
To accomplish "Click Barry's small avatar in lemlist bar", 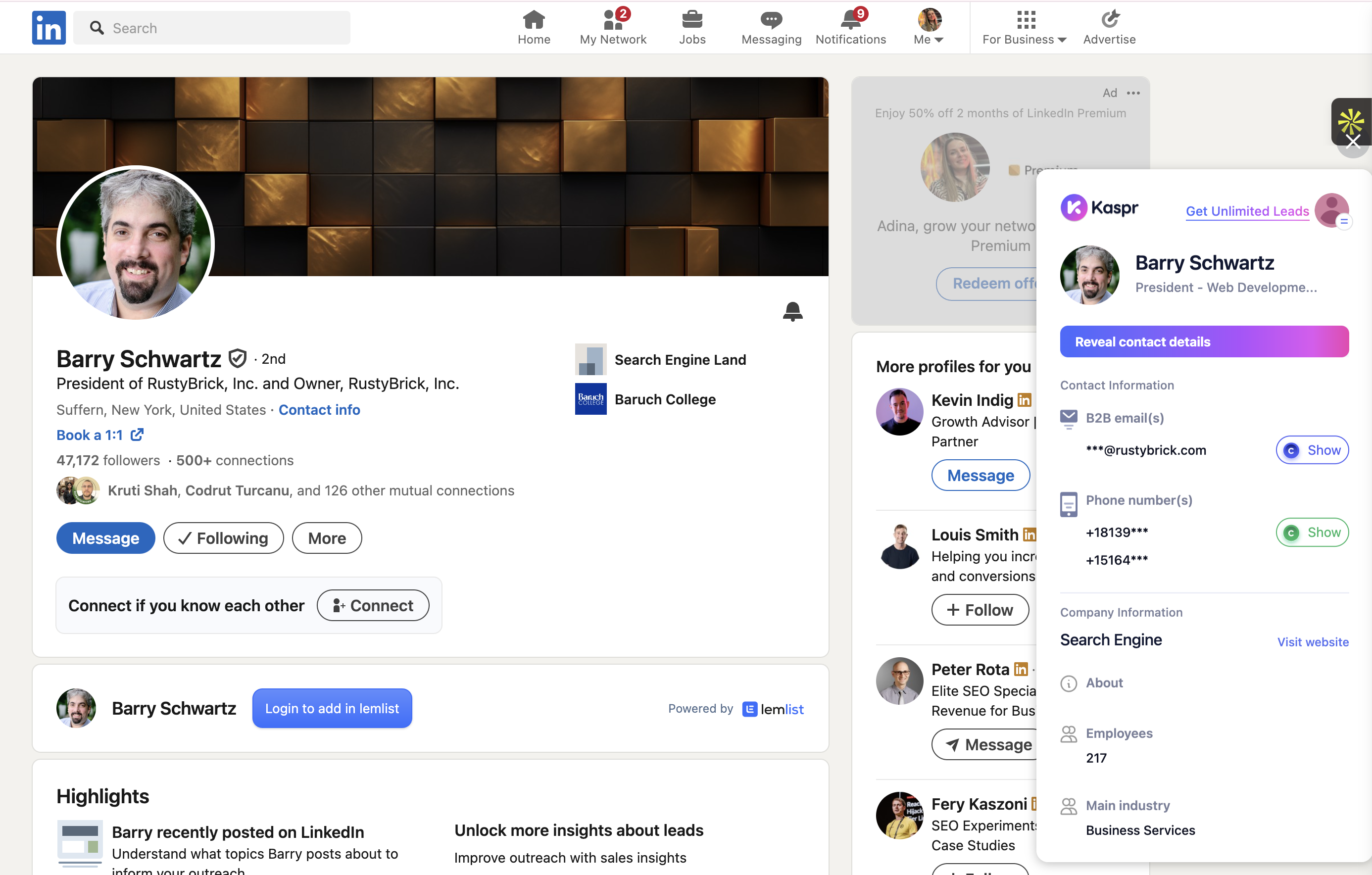I will click(x=76, y=708).
